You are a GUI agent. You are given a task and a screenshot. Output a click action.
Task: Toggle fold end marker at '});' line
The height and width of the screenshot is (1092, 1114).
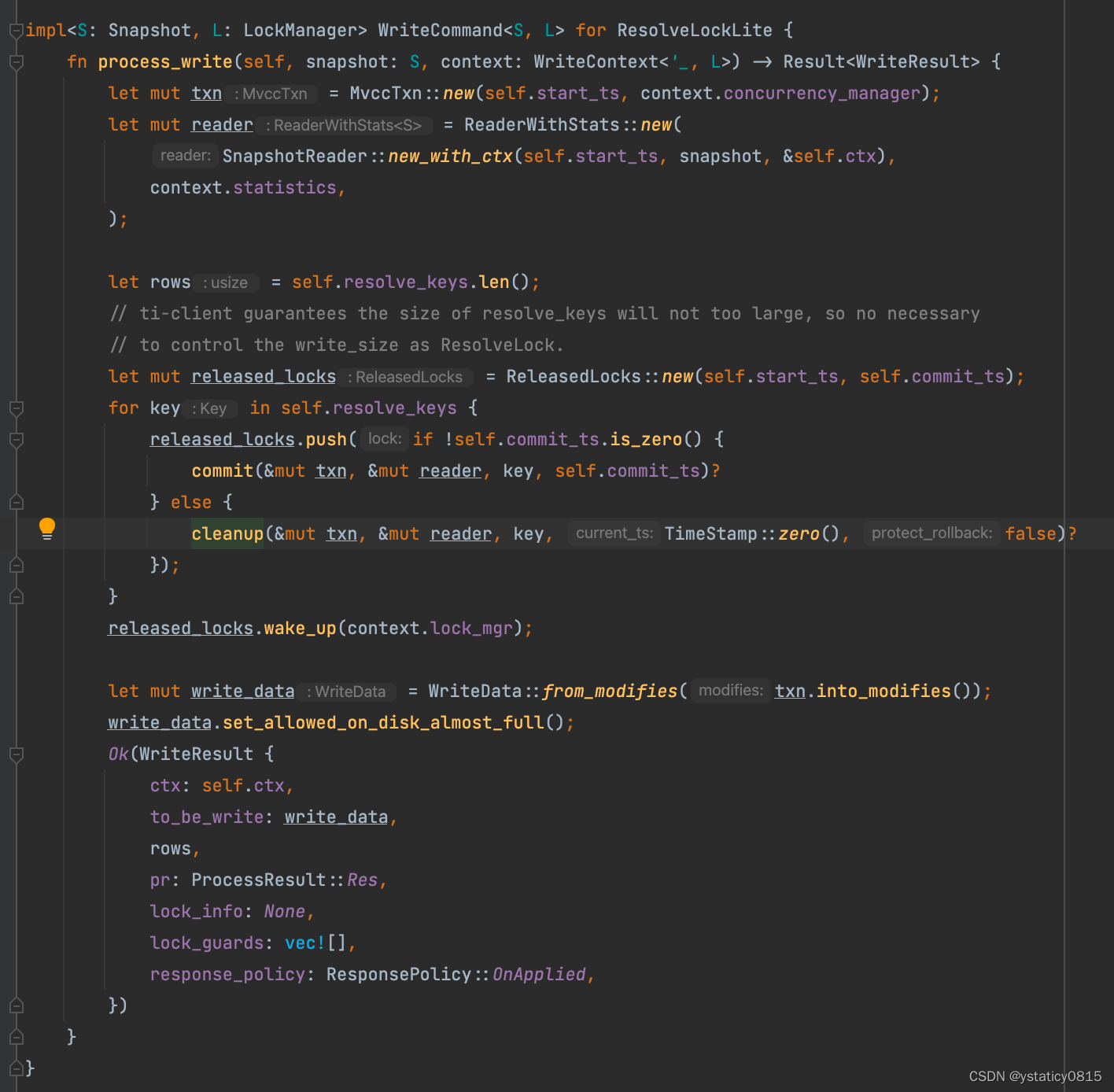16,565
